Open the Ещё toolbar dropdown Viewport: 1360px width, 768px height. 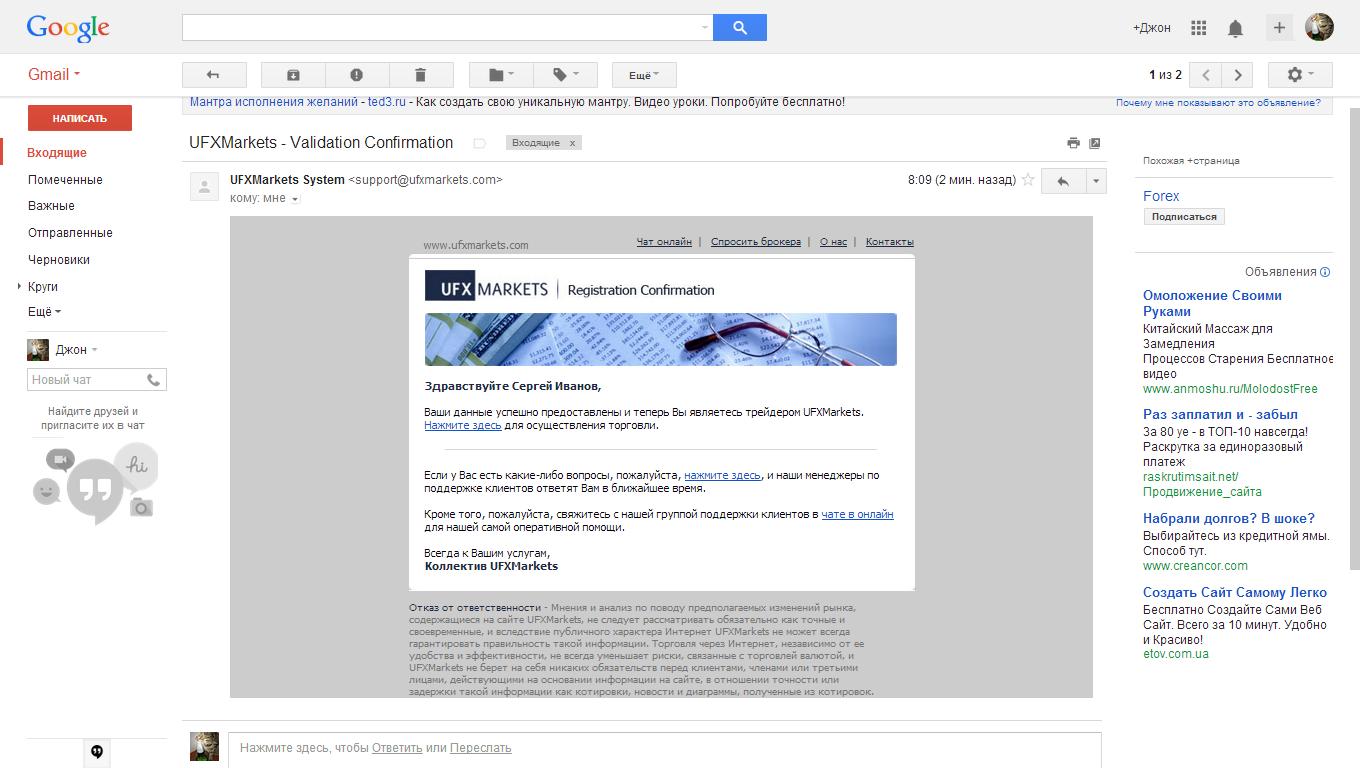pyautogui.click(x=644, y=75)
